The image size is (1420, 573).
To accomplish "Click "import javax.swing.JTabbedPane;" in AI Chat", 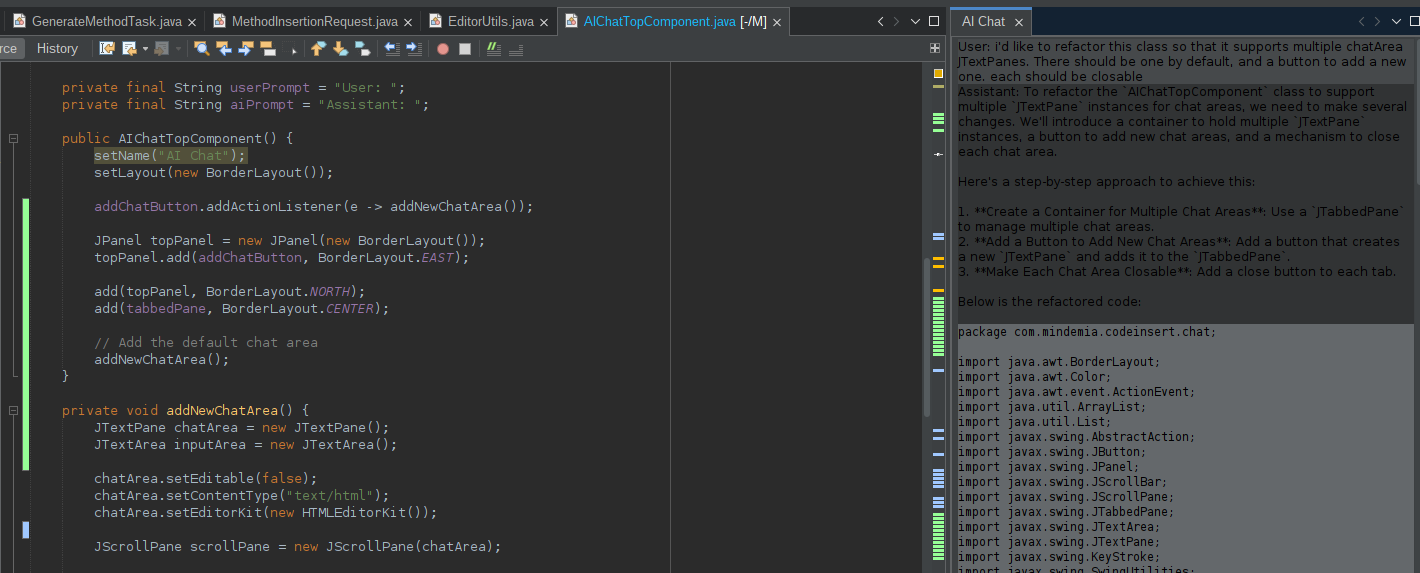I will click(1066, 512).
